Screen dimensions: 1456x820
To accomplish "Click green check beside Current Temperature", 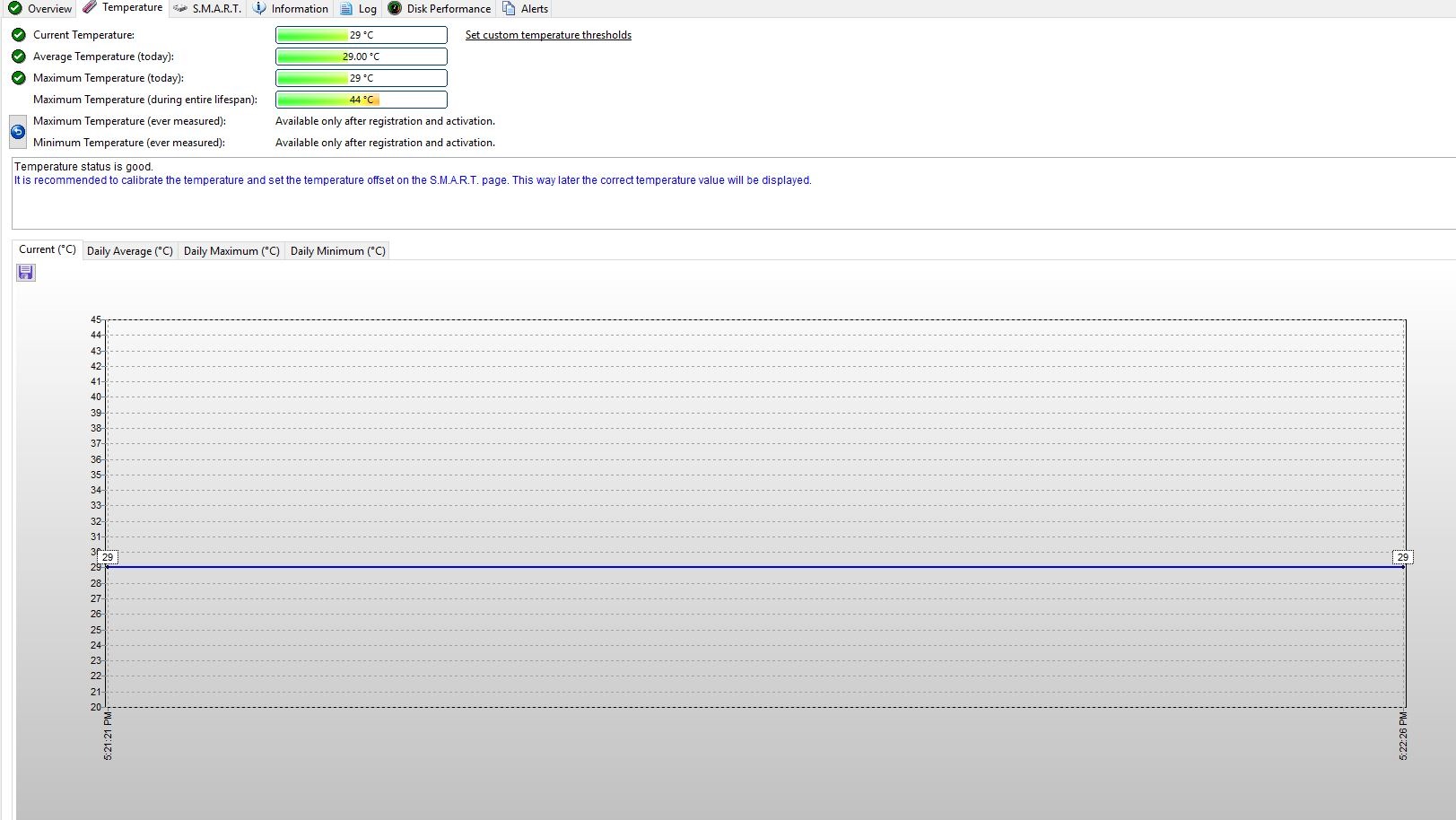I will click(x=19, y=35).
